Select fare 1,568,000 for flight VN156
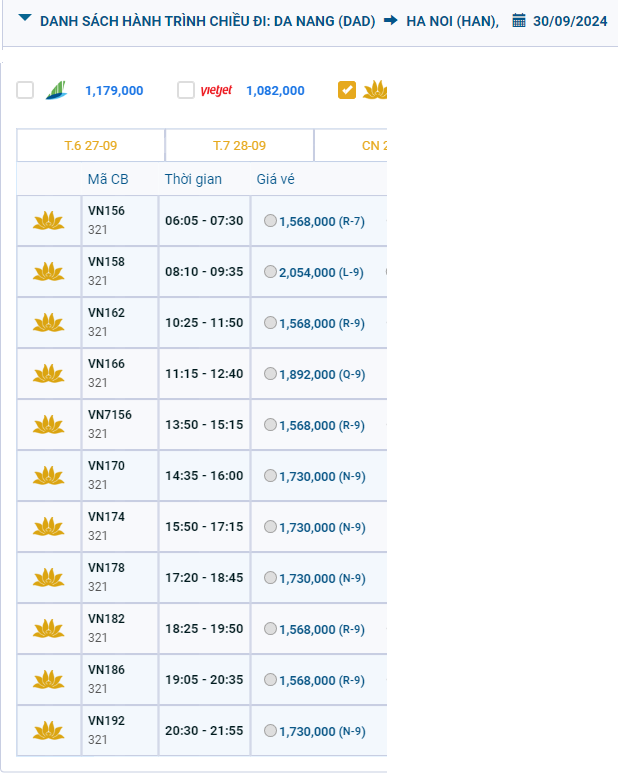The image size is (618, 773). 271,221
